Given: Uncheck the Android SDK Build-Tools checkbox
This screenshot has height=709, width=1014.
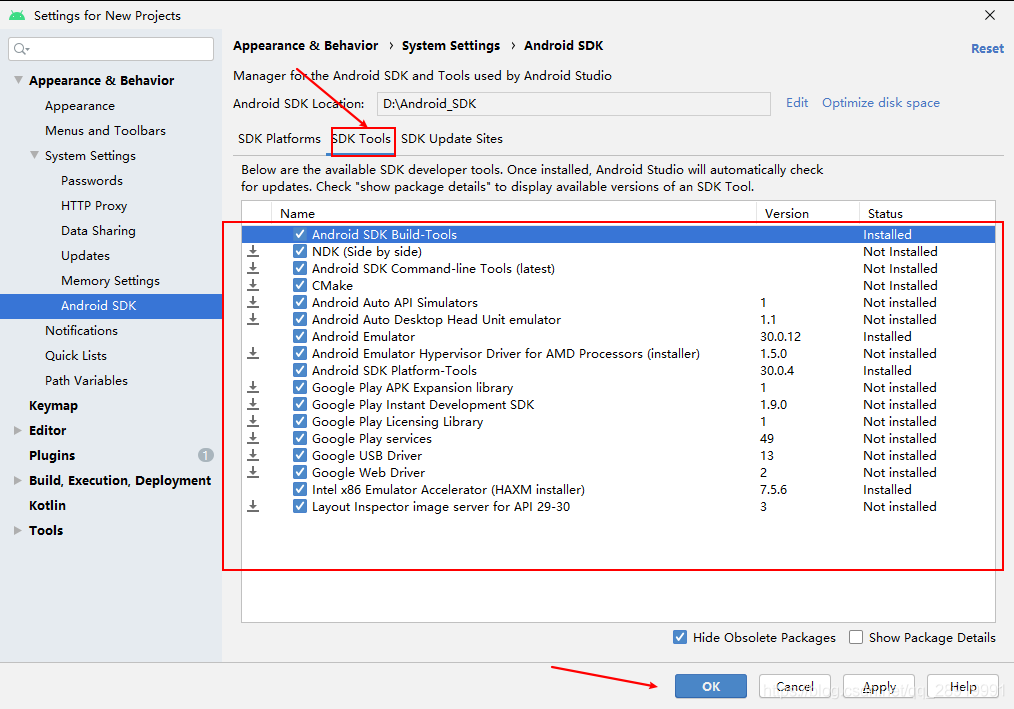Looking at the screenshot, I should (300, 235).
